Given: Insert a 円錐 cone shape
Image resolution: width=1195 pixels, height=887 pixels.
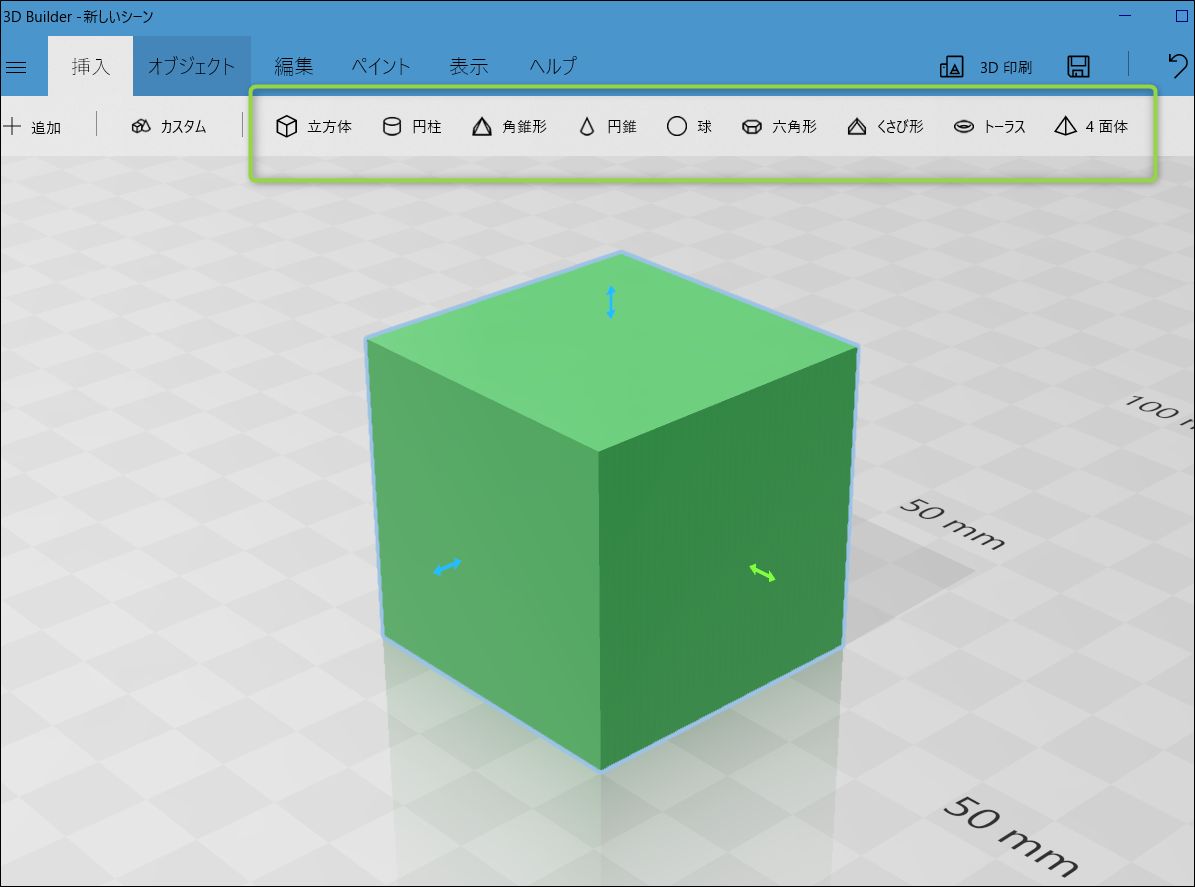Looking at the screenshot, I should point(607,126).
